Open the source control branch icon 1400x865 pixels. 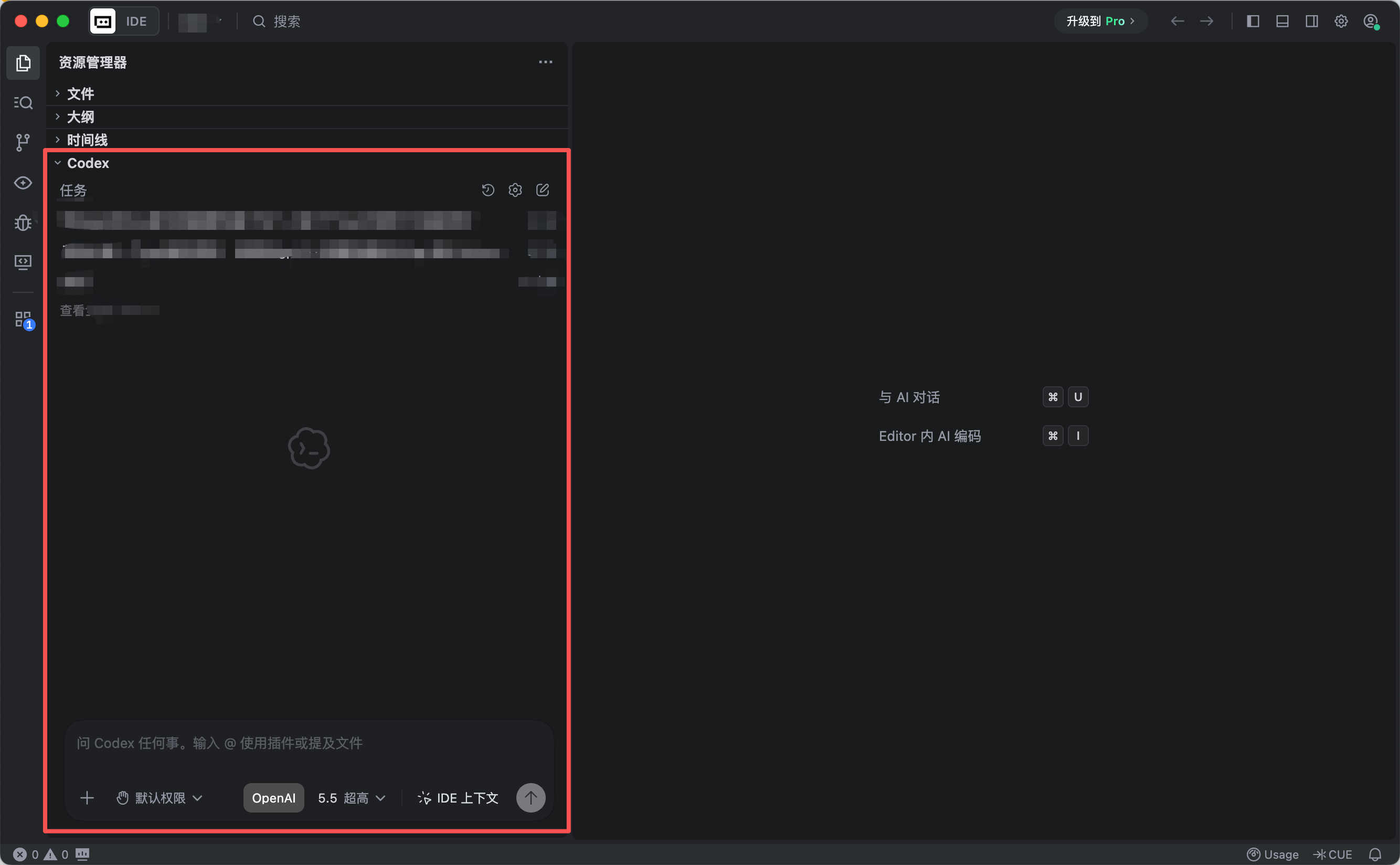(x=23, y=142)
